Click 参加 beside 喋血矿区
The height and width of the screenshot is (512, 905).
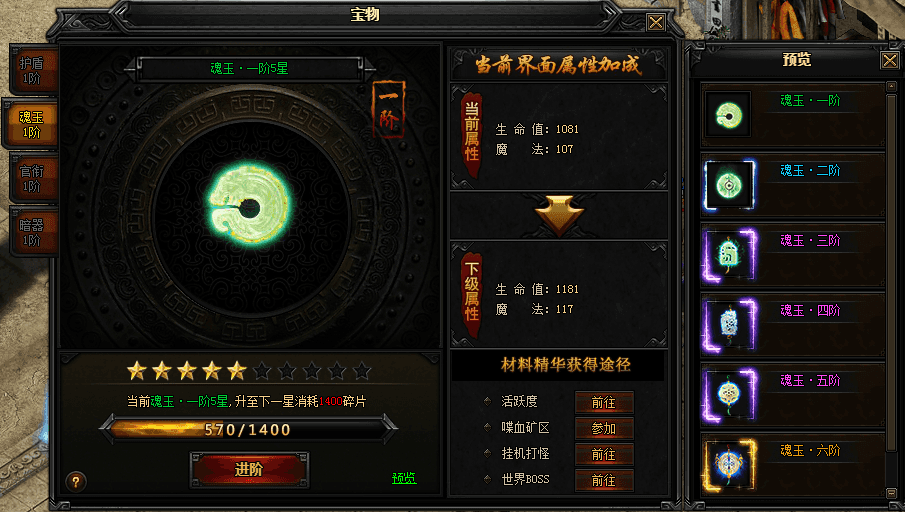604,428
